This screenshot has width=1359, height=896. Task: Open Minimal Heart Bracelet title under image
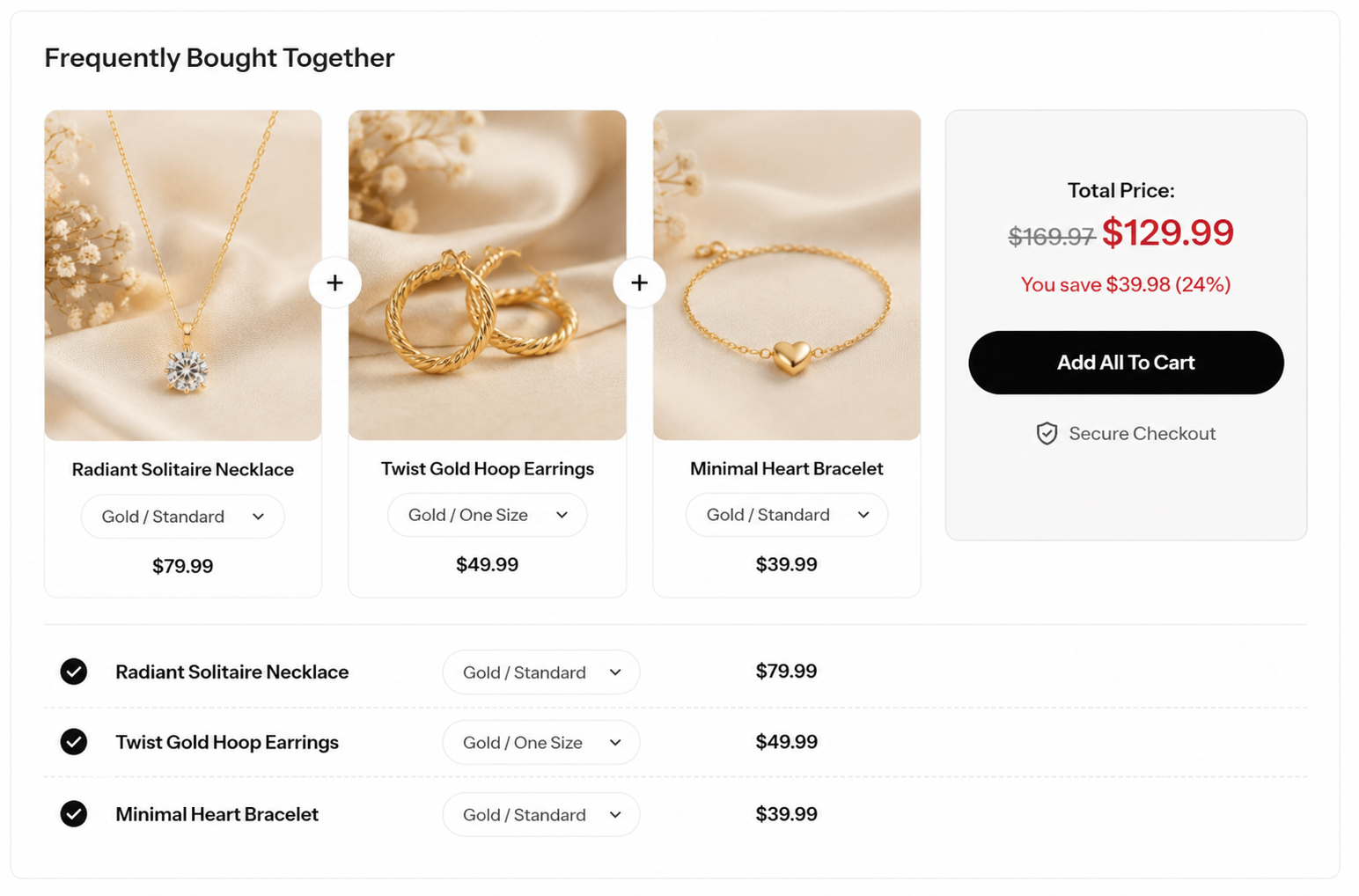click(787, 468)
